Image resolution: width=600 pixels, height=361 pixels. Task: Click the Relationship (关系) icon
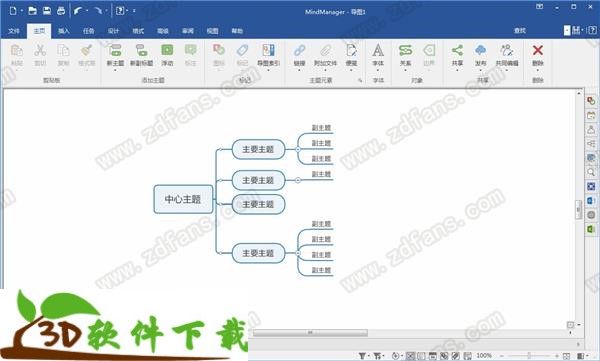[405, 50]
